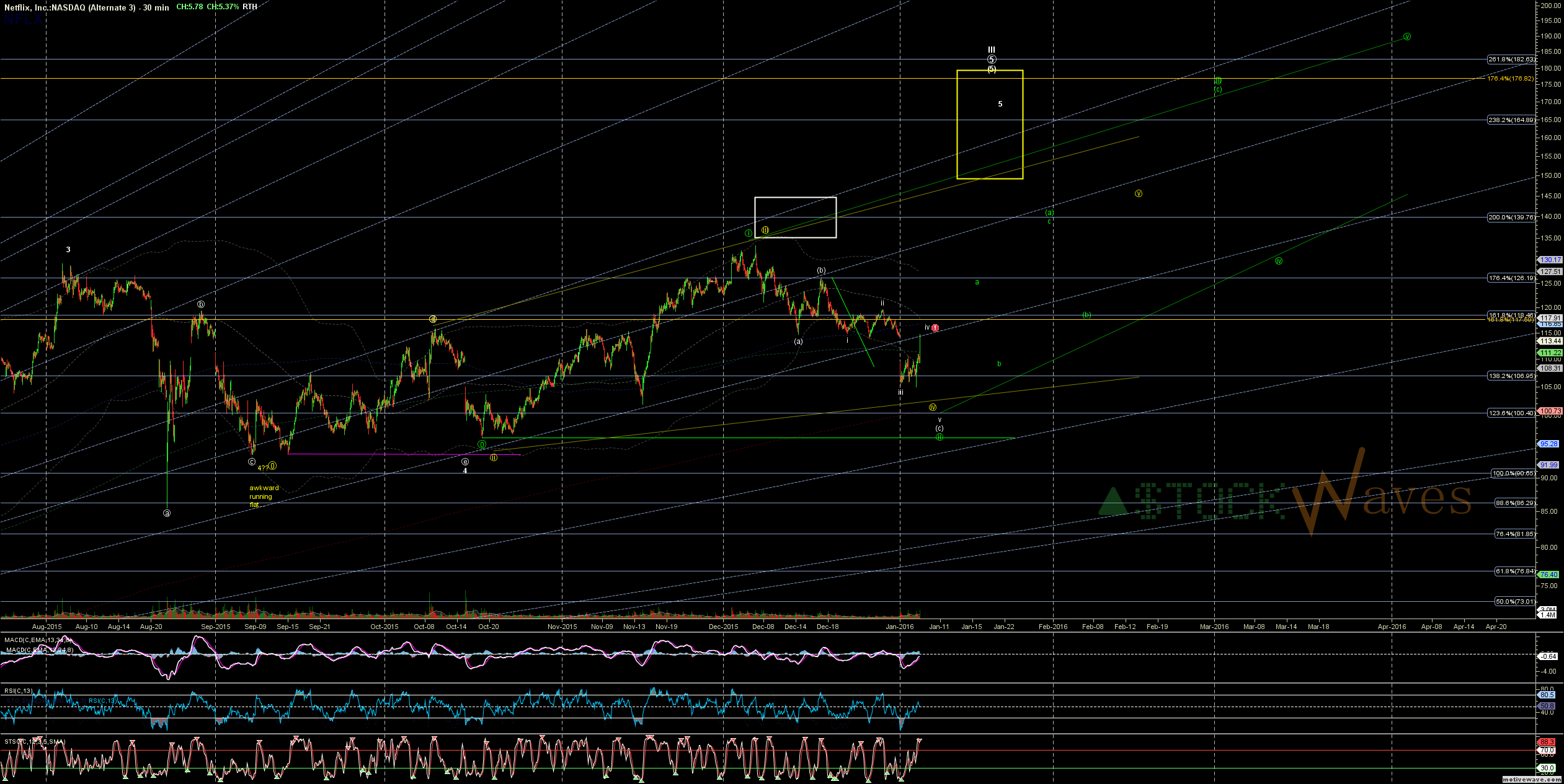Click the 200.0%(139.76) Fibonacci level label
This screenshot has width=1564, height=784.
pyautogui.click(x=1511, y=218)
